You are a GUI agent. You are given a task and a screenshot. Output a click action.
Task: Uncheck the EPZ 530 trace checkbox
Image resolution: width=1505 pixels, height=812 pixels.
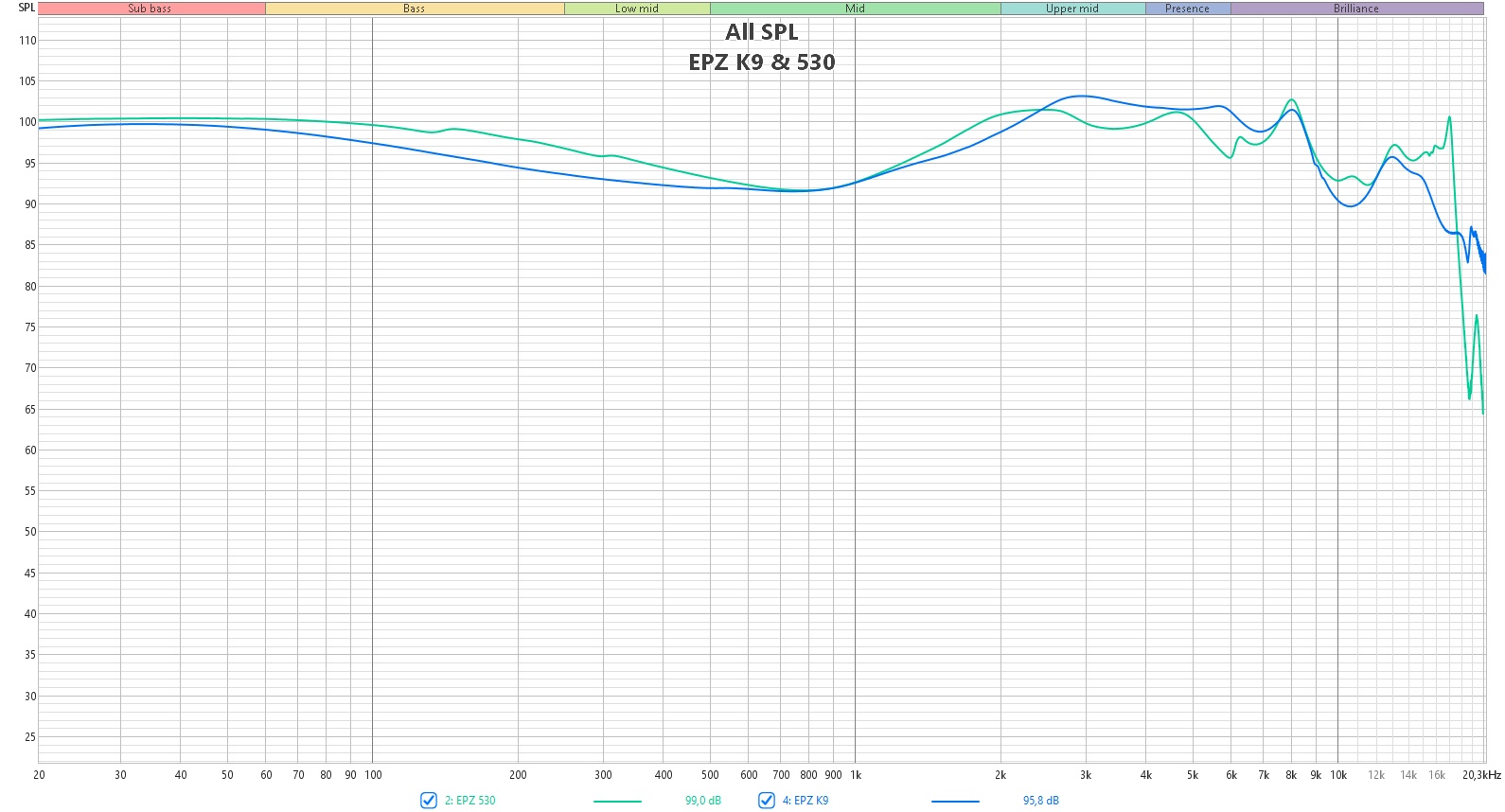pyautogui.click(x=429, y=801)
